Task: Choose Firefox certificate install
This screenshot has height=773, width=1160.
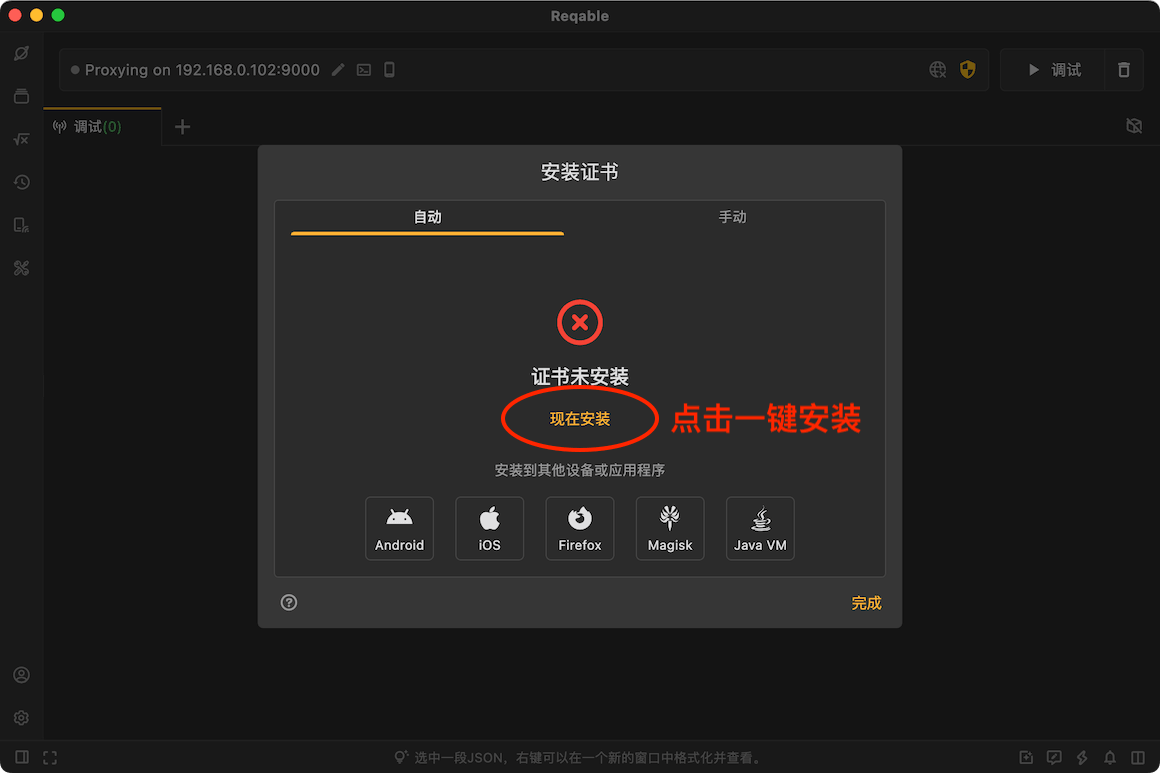Action: 580,528
